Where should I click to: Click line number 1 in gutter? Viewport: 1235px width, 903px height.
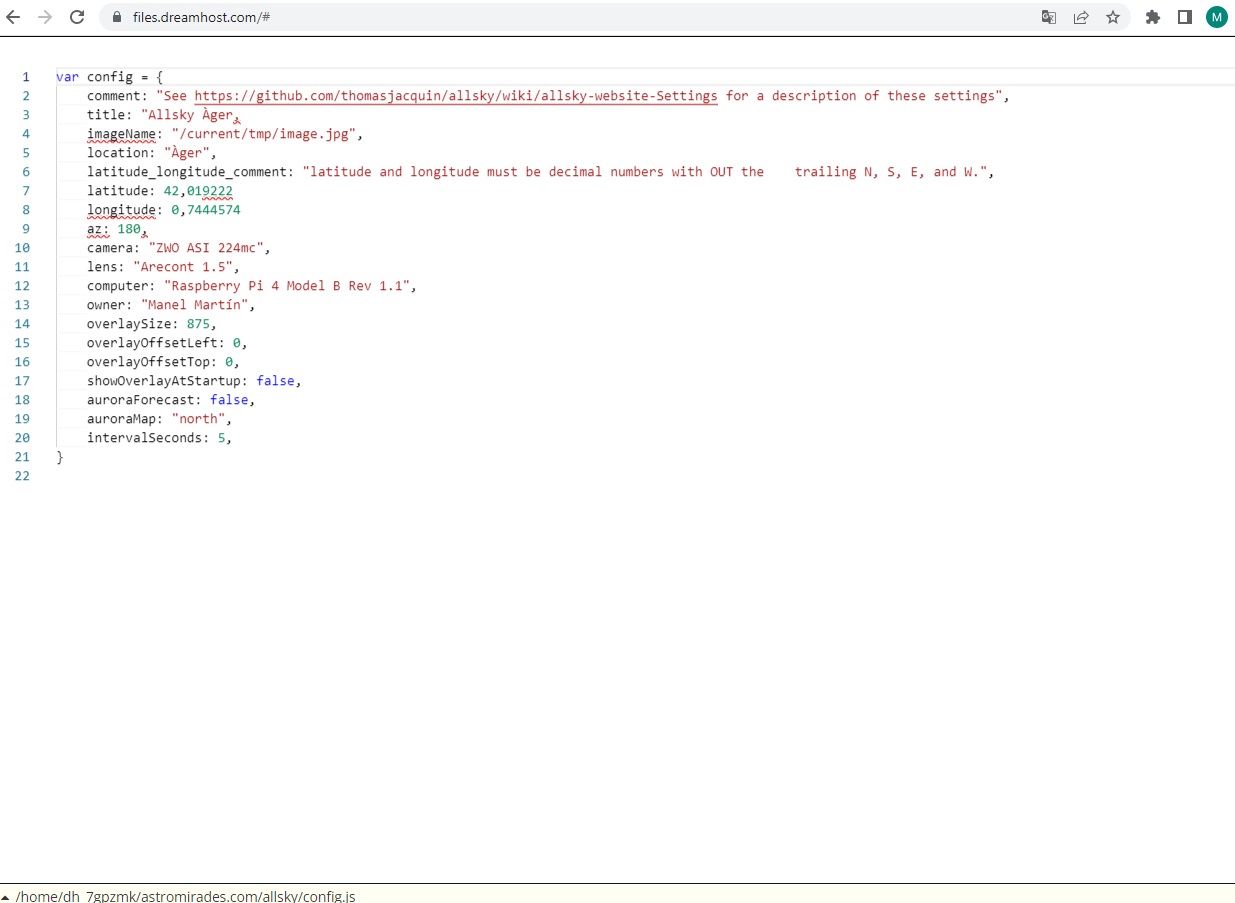pos(26,77)
